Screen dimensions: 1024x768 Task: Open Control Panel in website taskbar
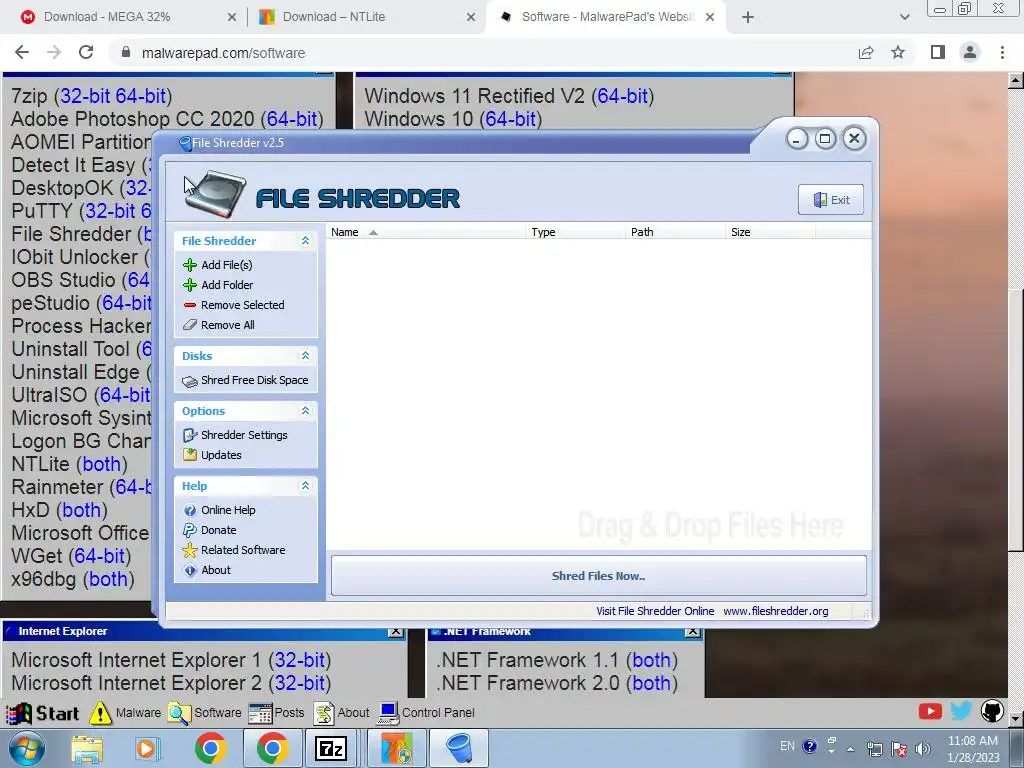[x=426, y=713]
